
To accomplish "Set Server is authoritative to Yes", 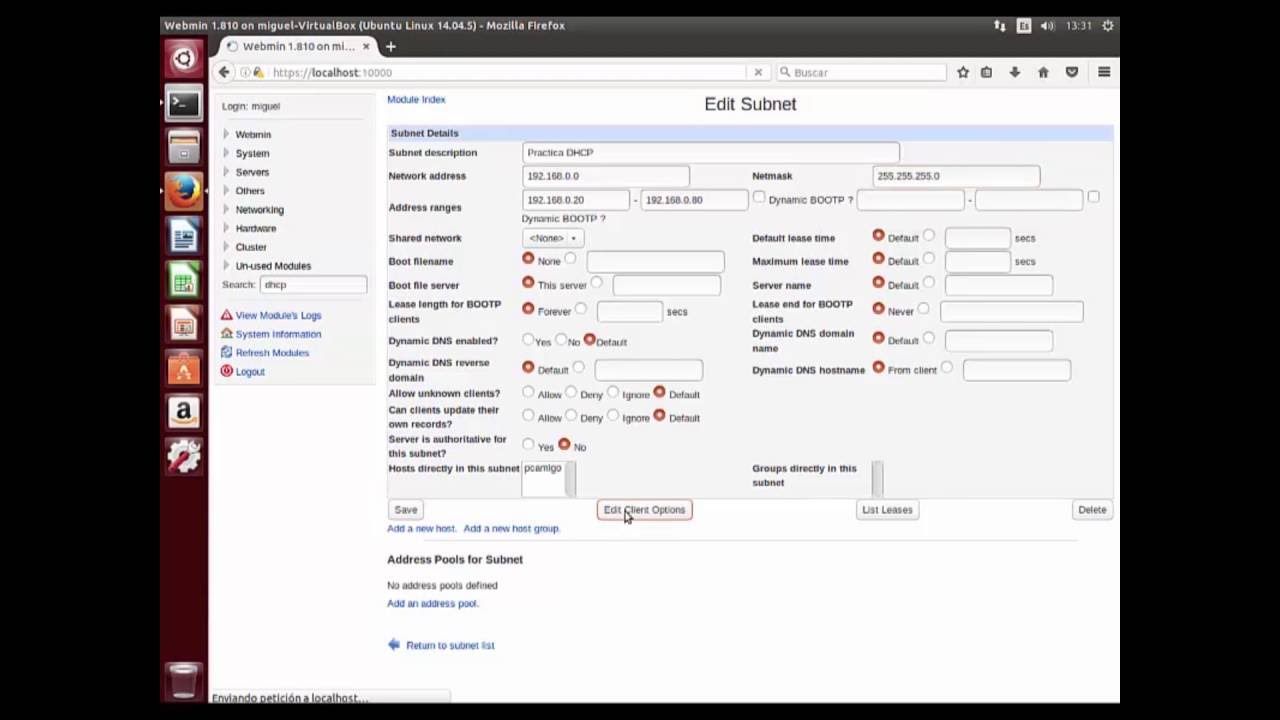I will 528,445.
